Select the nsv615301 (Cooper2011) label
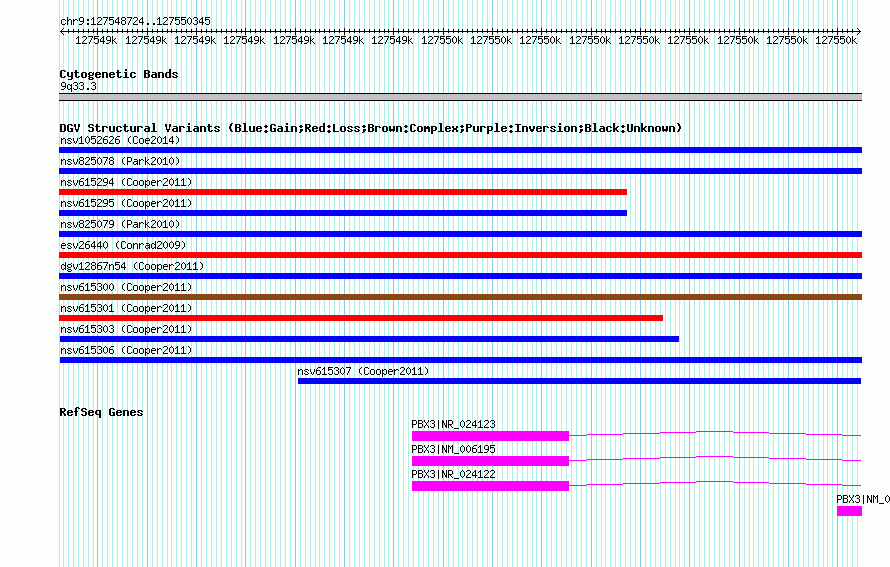This screenshot has width=890, height=567. 126,308
